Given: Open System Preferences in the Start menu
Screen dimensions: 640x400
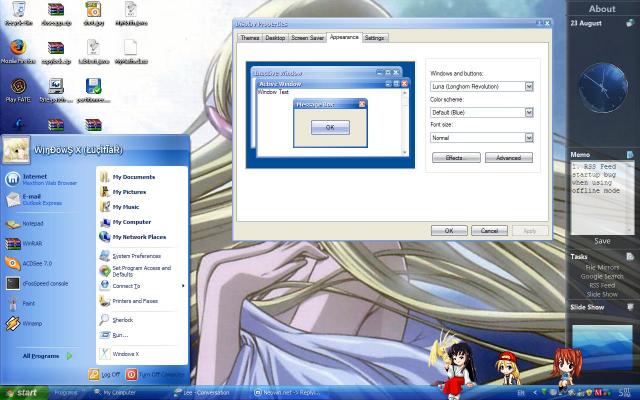Looking at the screenshot, I should (x=130, y=256).
